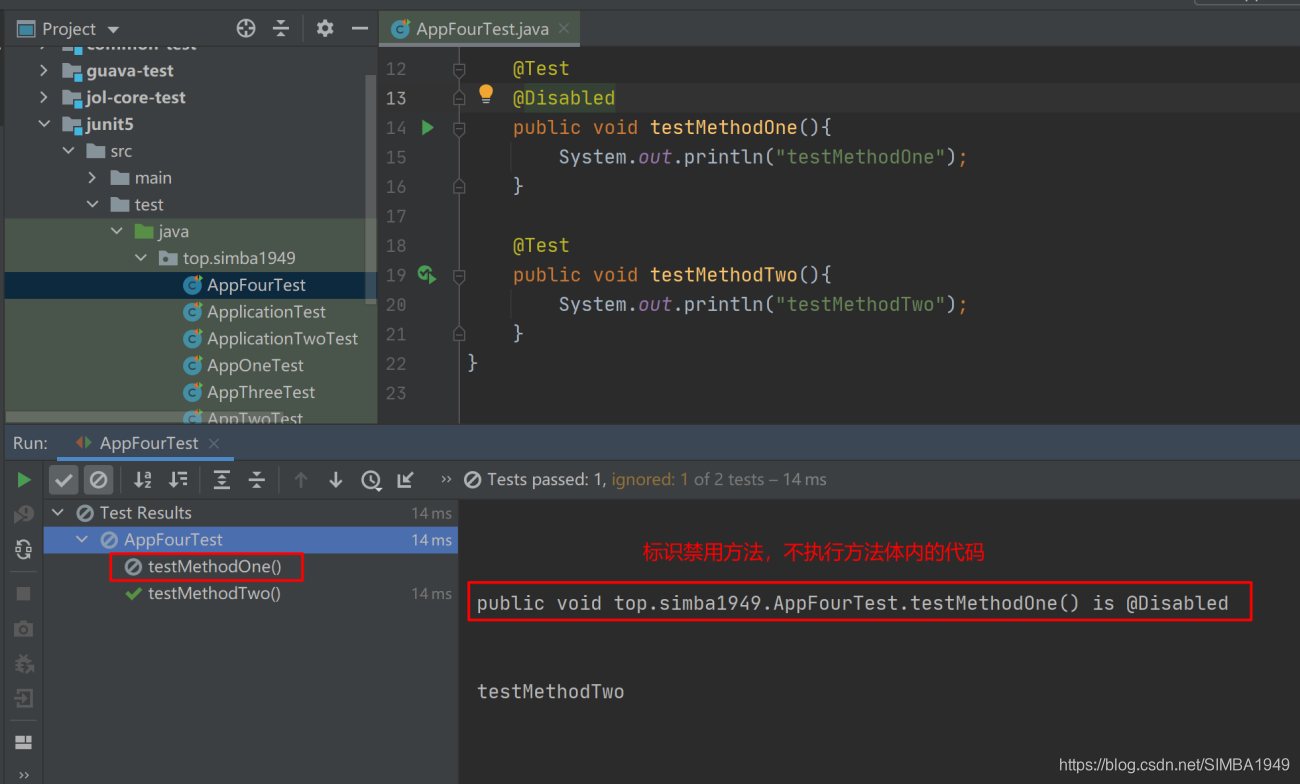The image size is (1300, 784).
Task: Select testMethodOne() result
Action: point(214,567)
